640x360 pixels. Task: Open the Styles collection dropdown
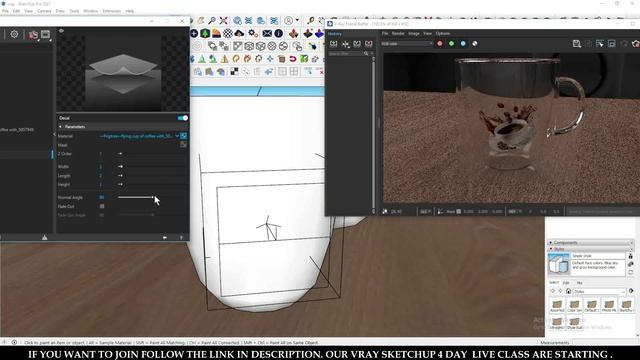coord(599,291)
